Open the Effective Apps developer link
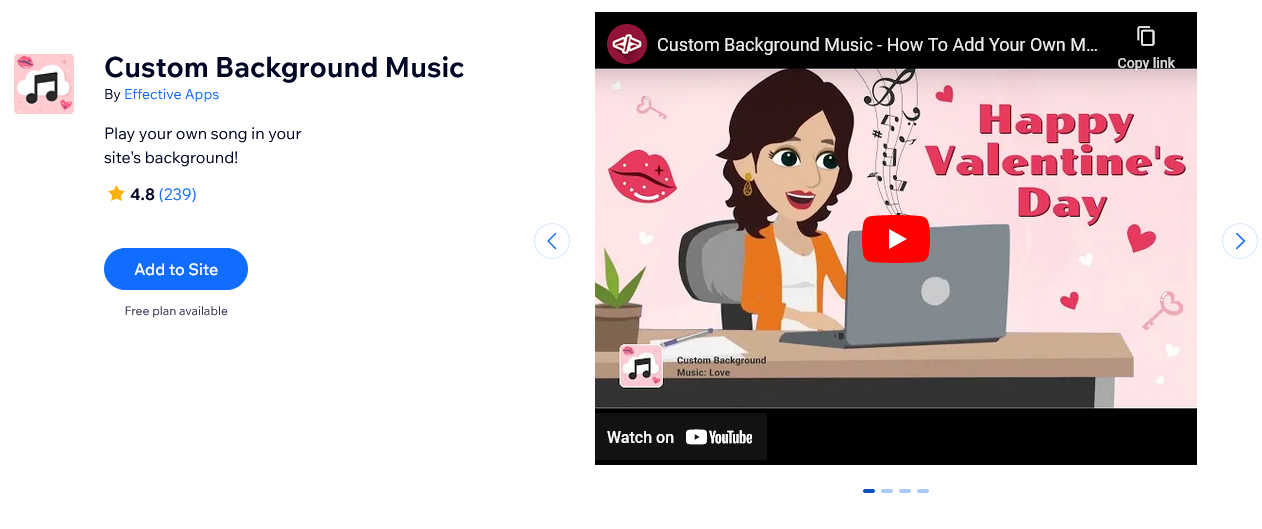The width and height of the screenshot is (1262, 529). tap(171, 94)
